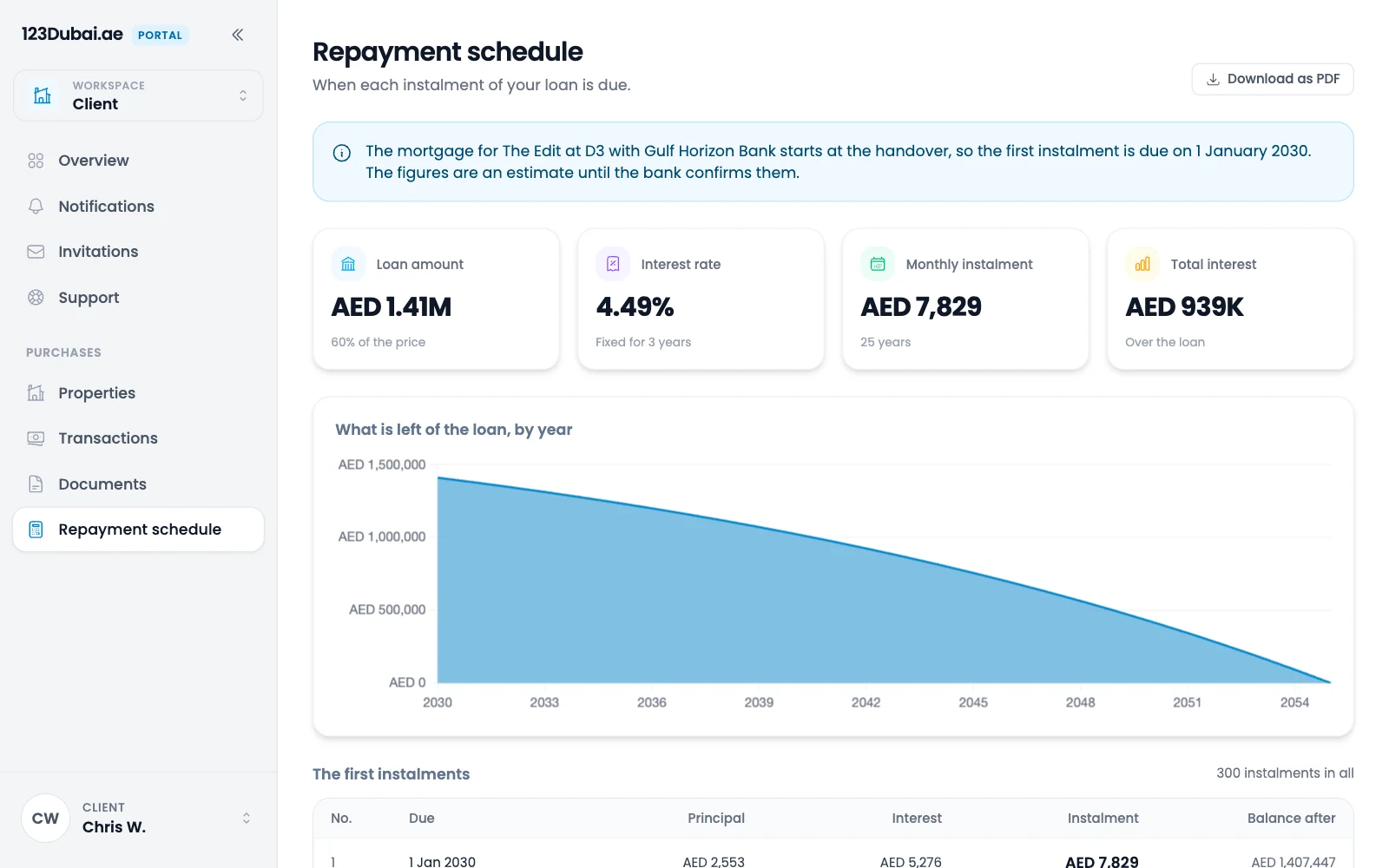Collapse the sidebar with the double-chevron icon
This screenshot has height=868, width=1389.
tap(238, 35)
